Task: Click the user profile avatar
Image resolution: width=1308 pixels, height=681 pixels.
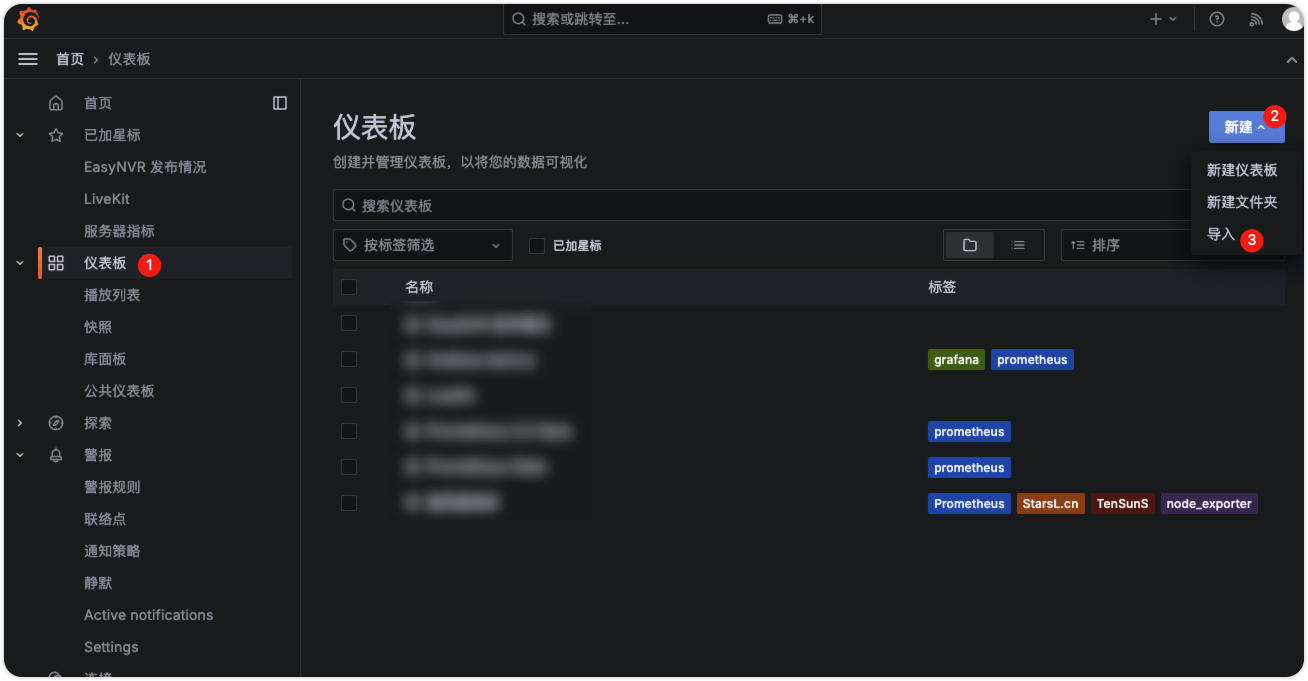Action: click(1292, 19)
